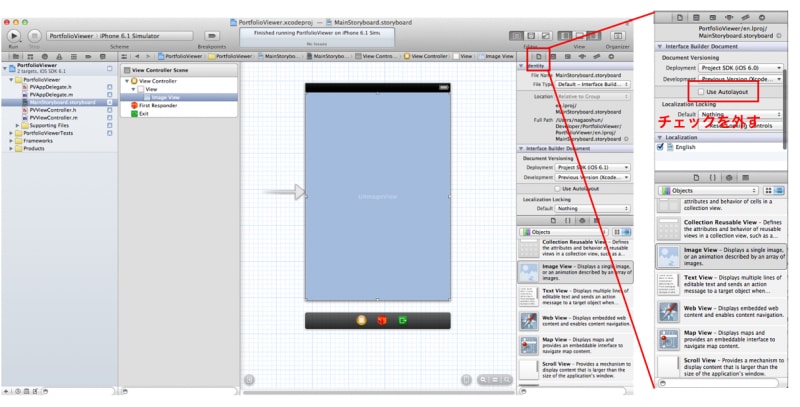
Task: Open PVViewController.m in the file list
Action: coord(54,117)
